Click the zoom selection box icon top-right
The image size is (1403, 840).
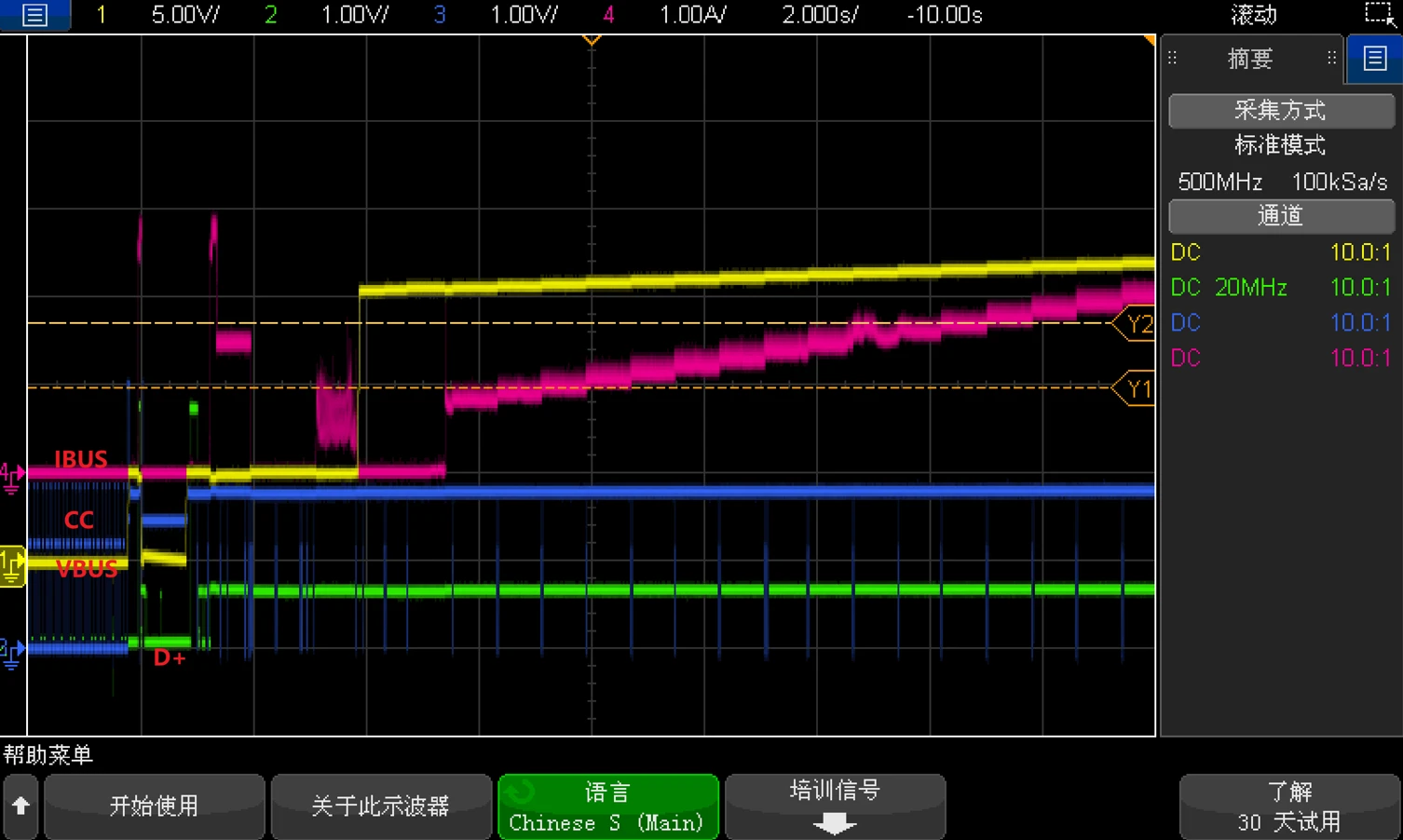click(x=1379, y=15)
